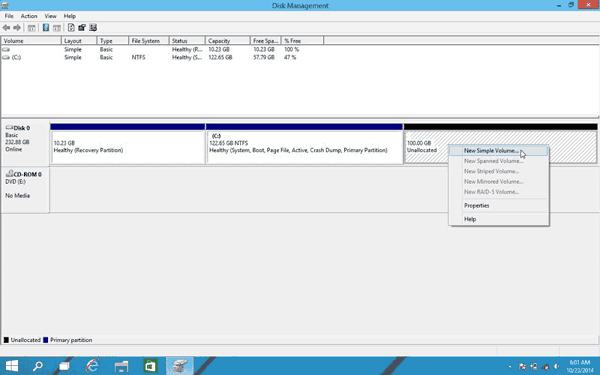Click the volume speaker tray icon
The image size is (600, 375).
coord(556,367)
